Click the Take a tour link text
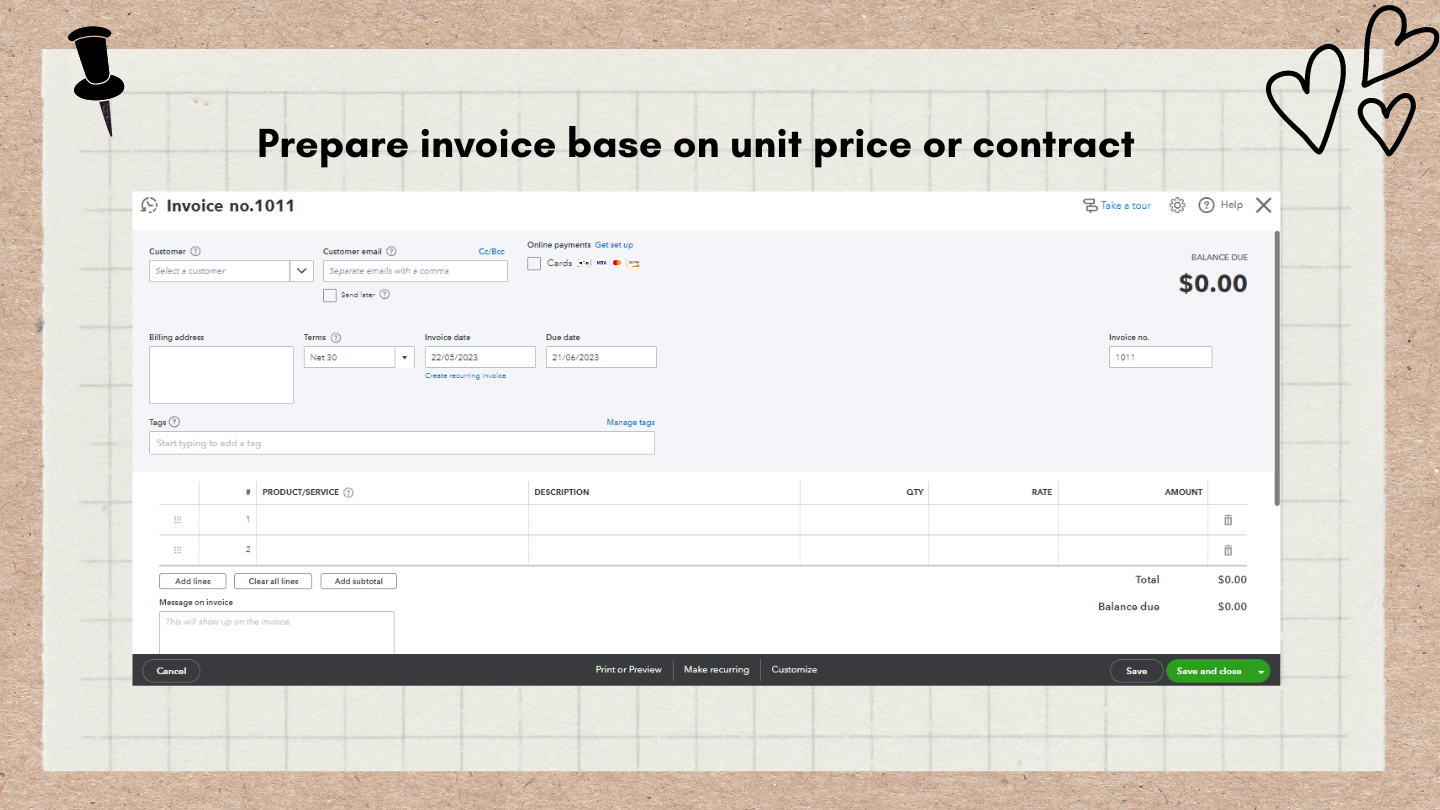 [x=1126, y=206]
